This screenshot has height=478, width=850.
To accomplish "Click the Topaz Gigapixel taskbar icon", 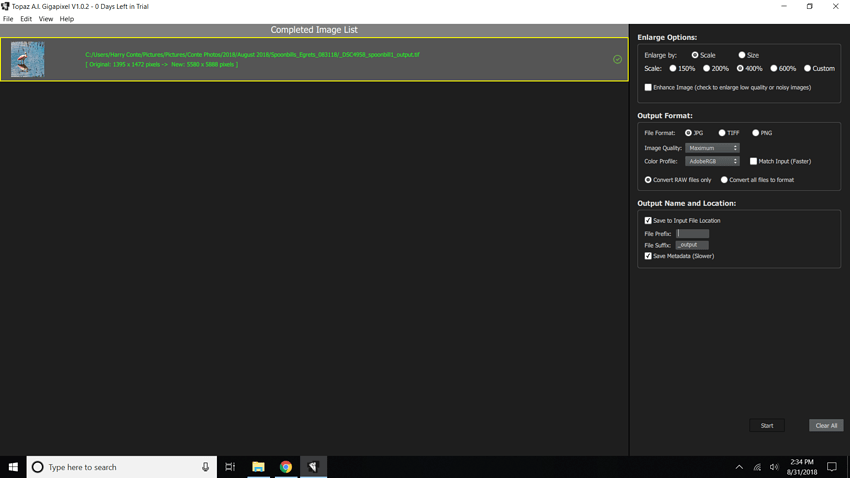I will 313,467.
